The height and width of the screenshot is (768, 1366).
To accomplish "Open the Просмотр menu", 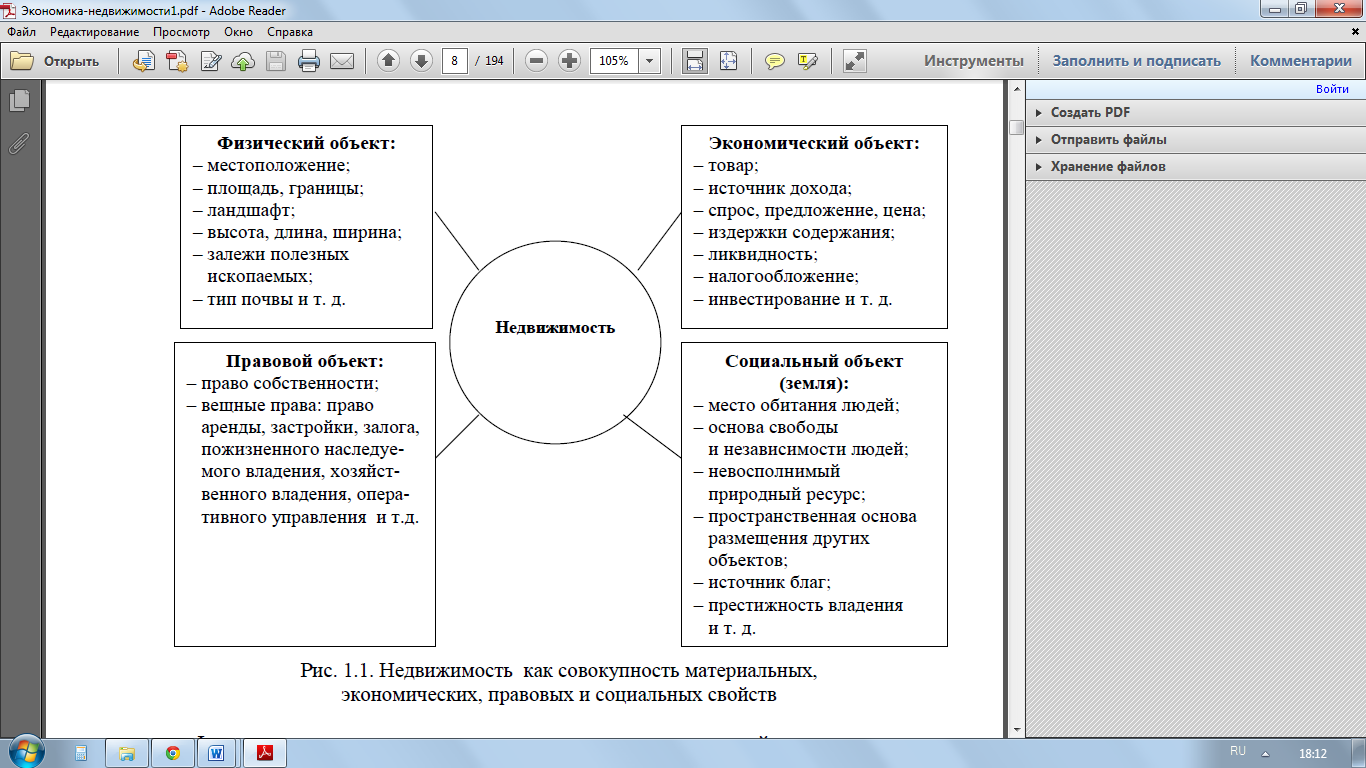I will 181,32.
